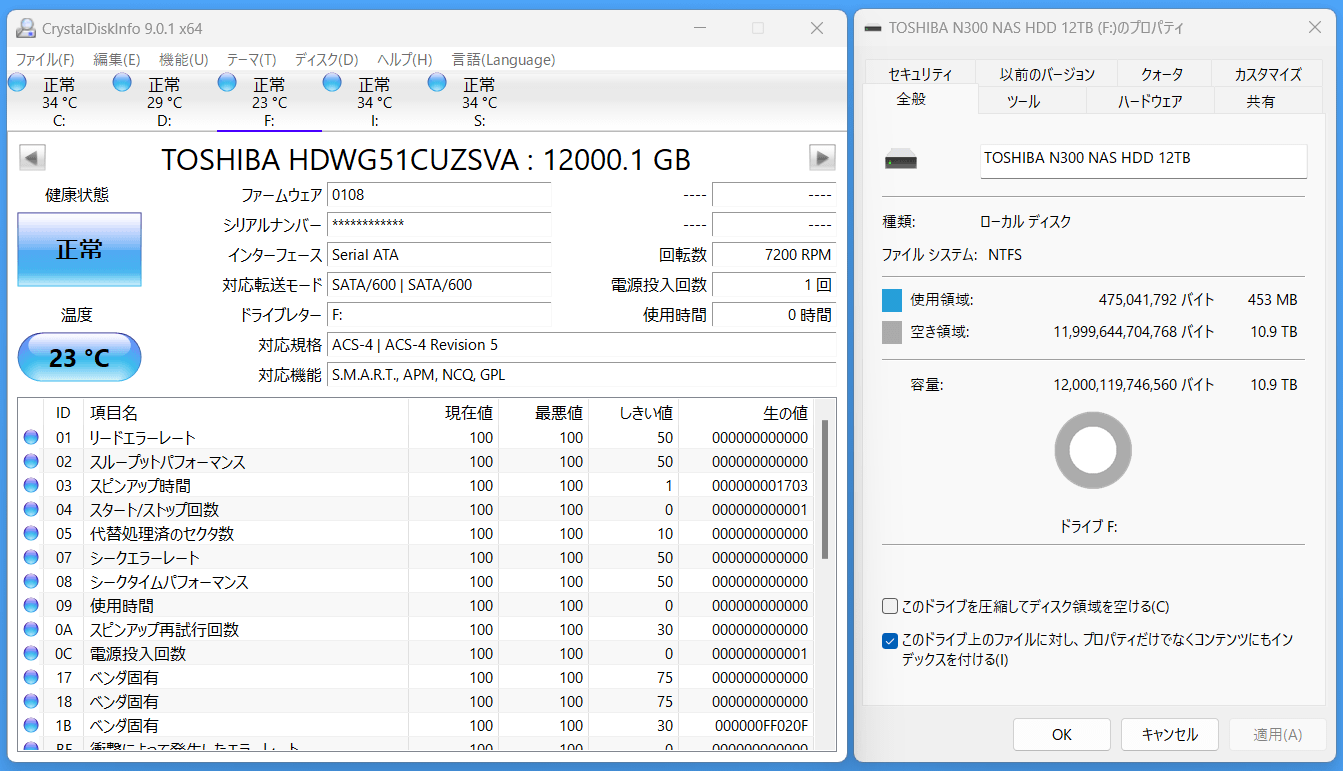
Task: Click the drive usage donut chart
Action: point(1093,450)
